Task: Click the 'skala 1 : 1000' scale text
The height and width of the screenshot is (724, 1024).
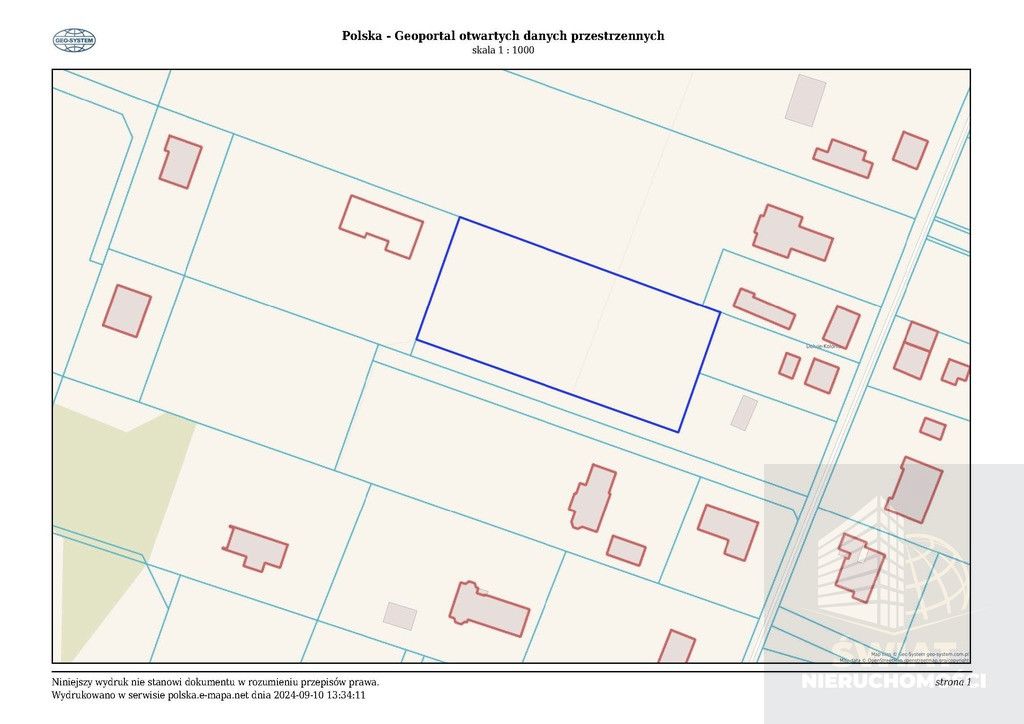Action: pyautogui.click(x=503, y=50)
